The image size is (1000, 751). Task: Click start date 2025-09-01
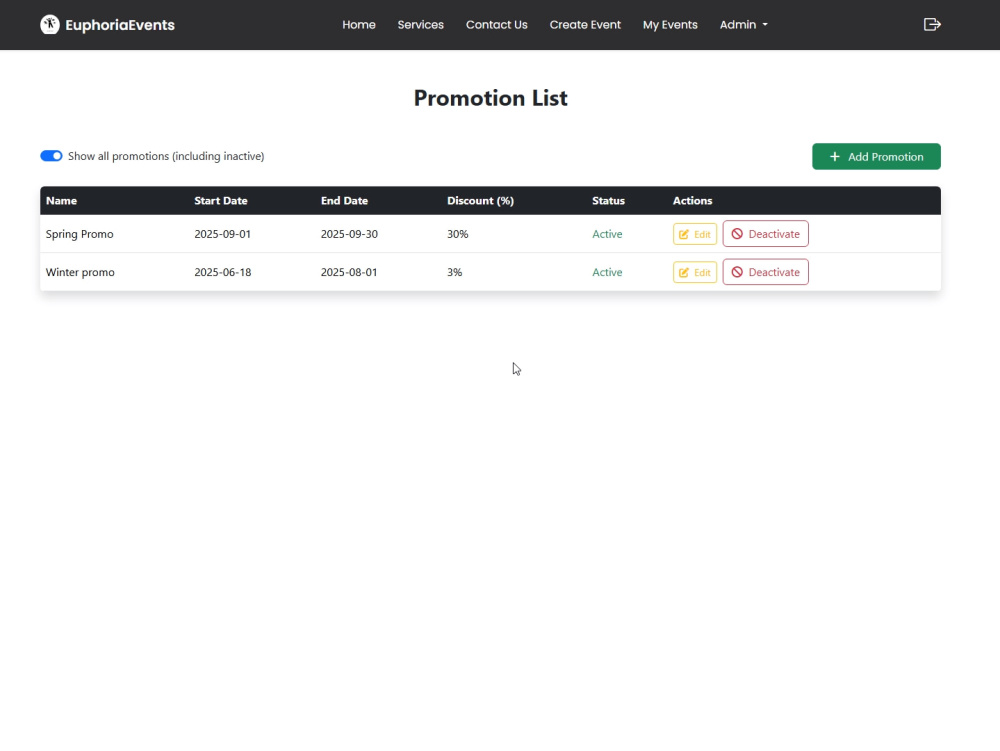click(x=223, y=234)
